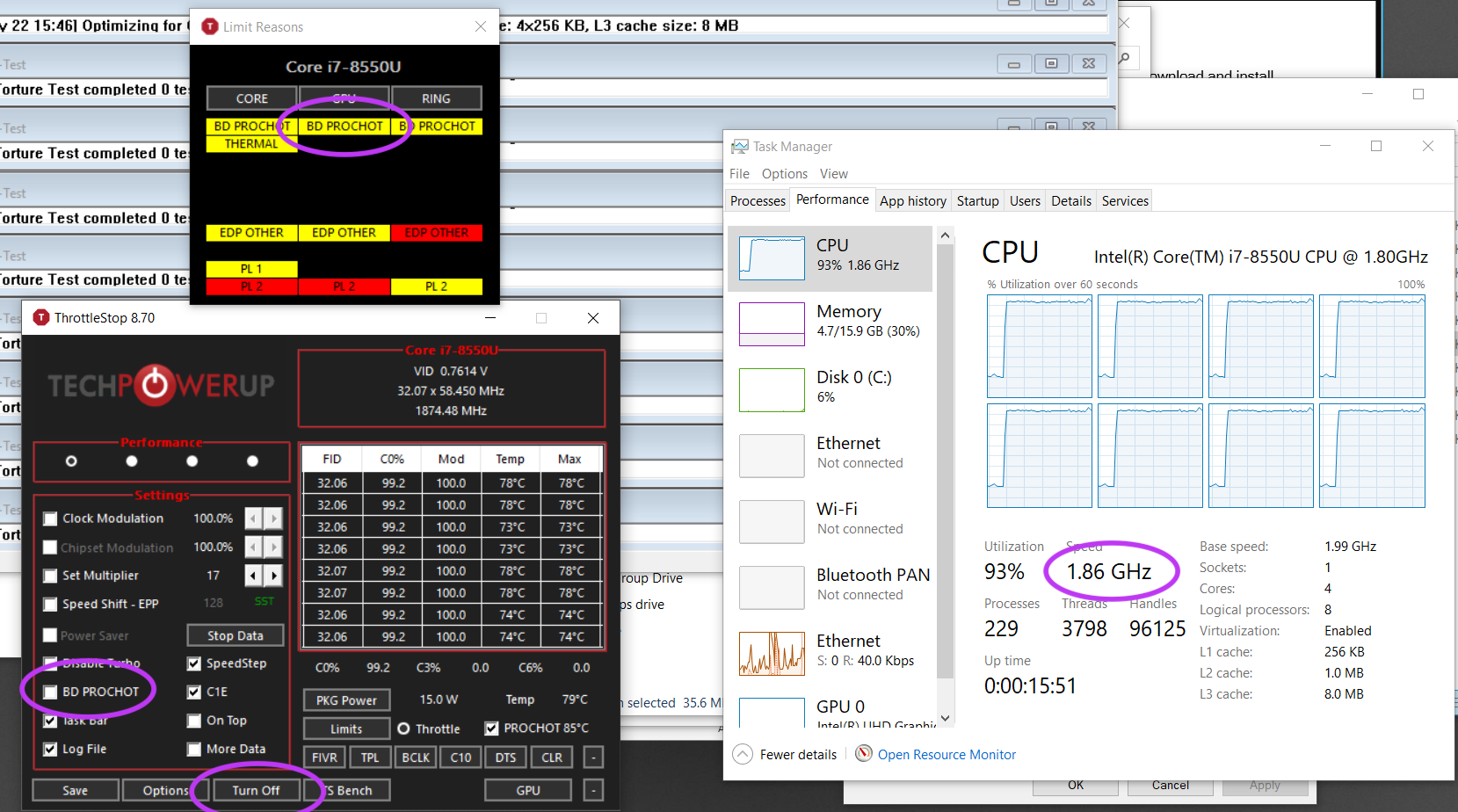The height and width of the screenshot is (812, 1458).
Task: Open the Limits window button
Action: [x=346, y=729]
